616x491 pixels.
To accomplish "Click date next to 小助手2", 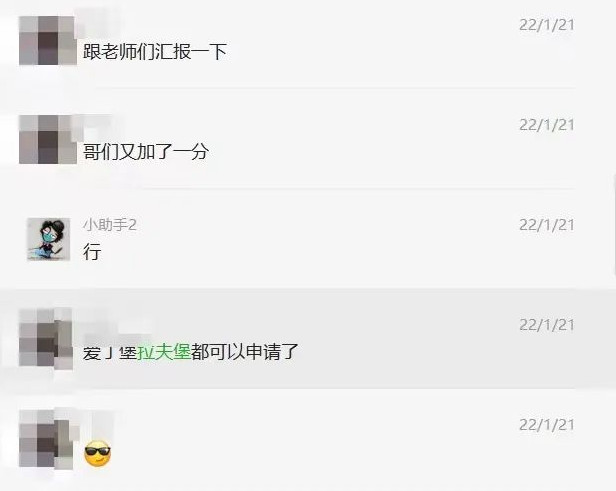I will (546, 225).
